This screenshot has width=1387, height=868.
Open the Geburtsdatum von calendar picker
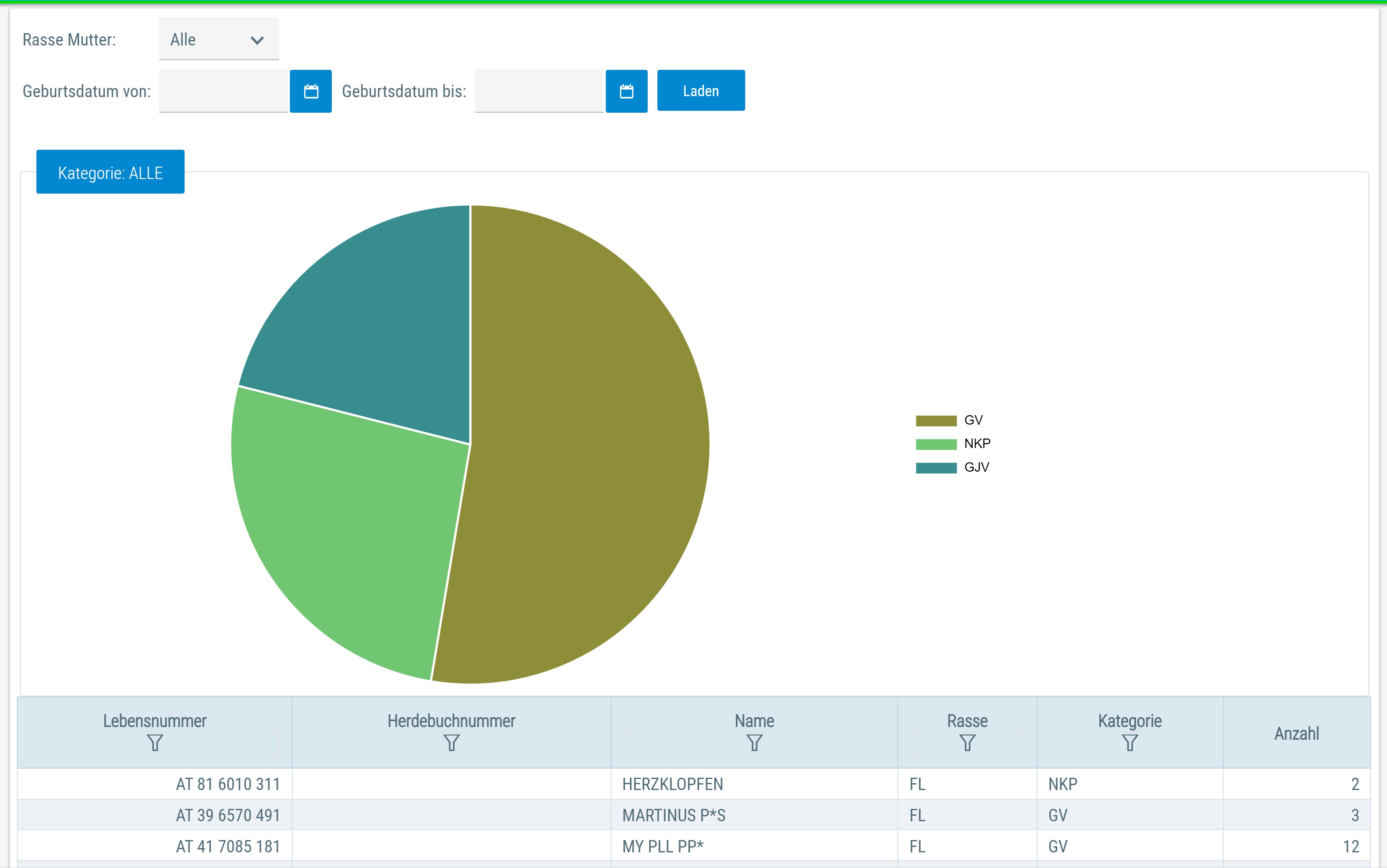pyautogui.click(x=311, y=91)
